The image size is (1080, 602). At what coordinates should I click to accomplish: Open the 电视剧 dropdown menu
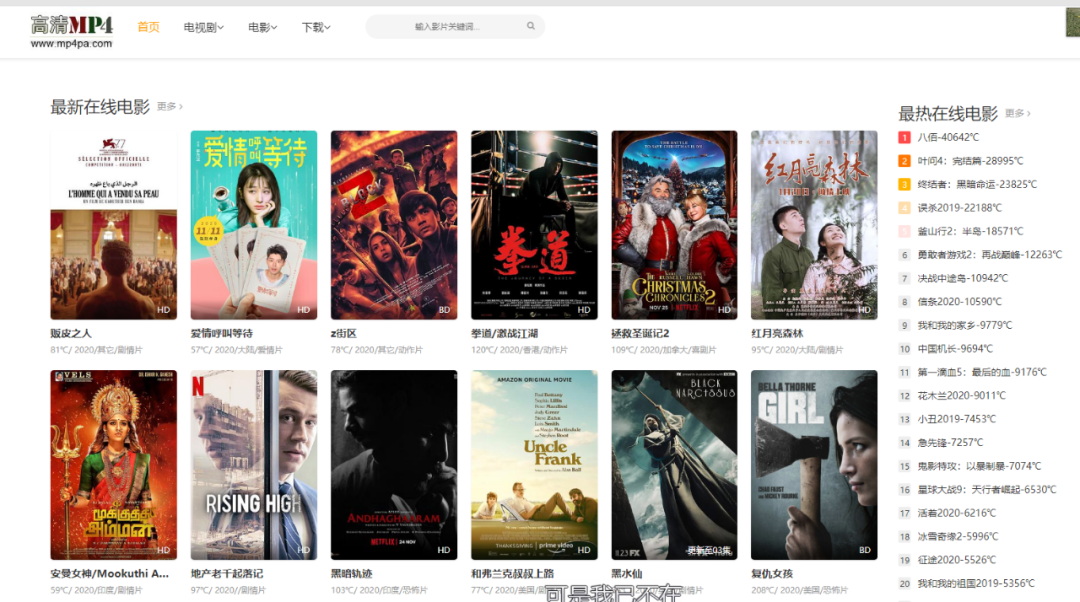(x=203, y=27)
